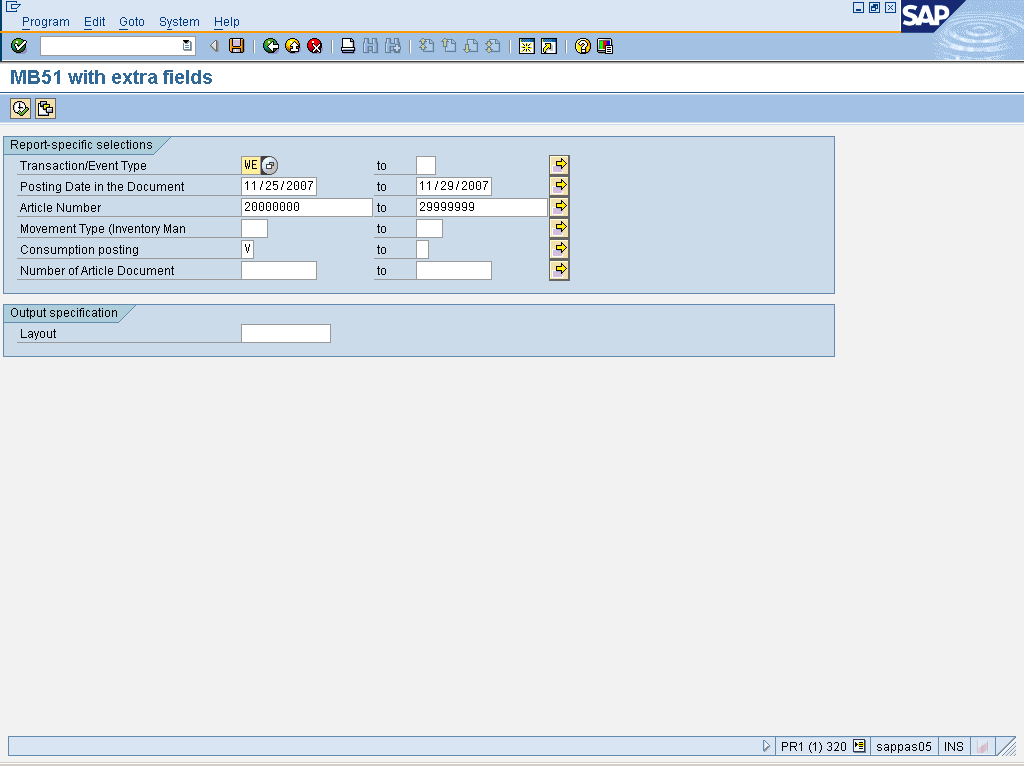Go to the previous page icon
The image size is (1024, 766).
(x=449, y=46)
